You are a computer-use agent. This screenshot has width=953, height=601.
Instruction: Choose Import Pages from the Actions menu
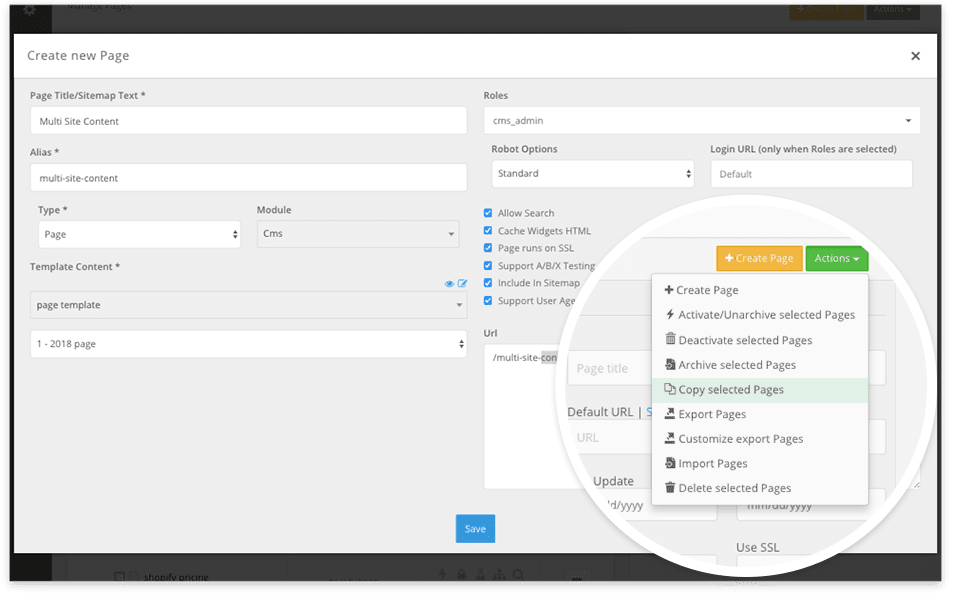tap(712, 464)
